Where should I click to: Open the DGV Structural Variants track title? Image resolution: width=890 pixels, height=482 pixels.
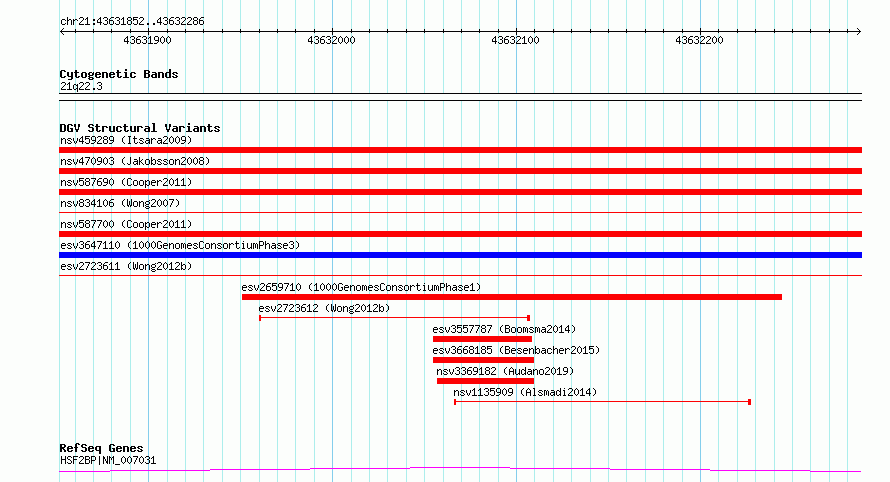(x=140, y=128)
